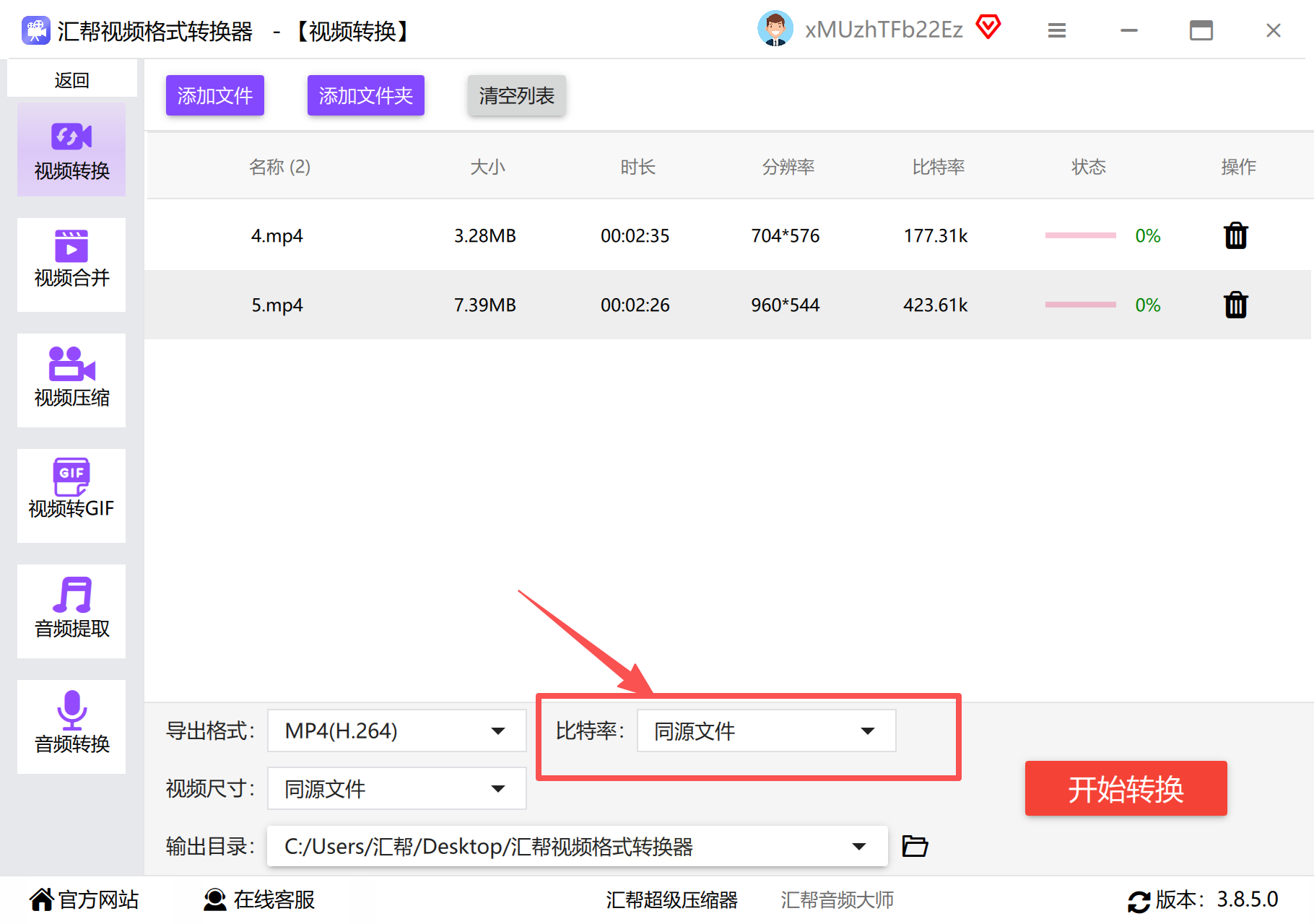1314x924 pixels.
Task: Select the 视频合并 sidebar tool
Action: point(71,264)
